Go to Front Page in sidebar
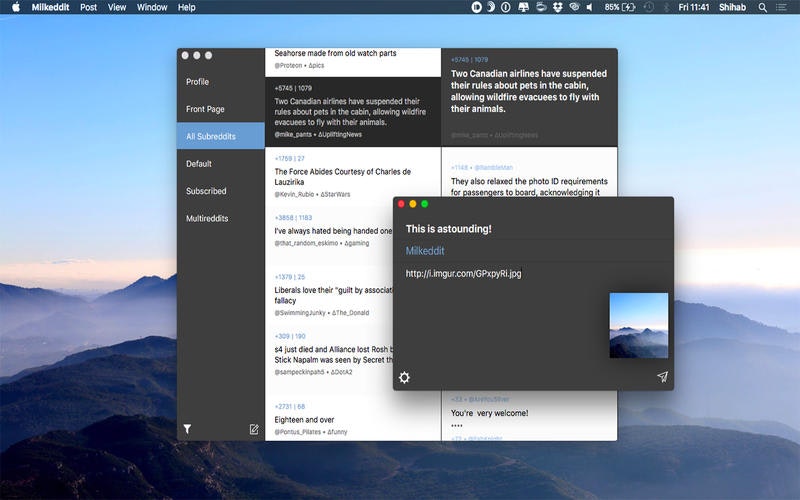 [220, 109]
